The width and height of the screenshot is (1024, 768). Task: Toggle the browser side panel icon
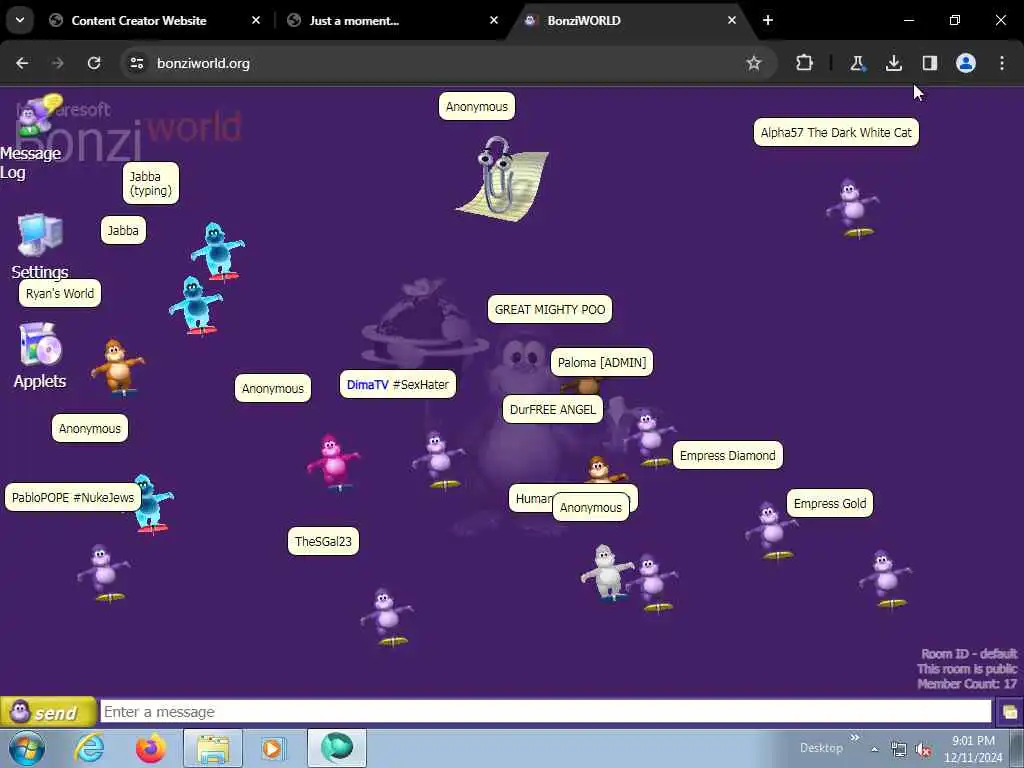929,63
